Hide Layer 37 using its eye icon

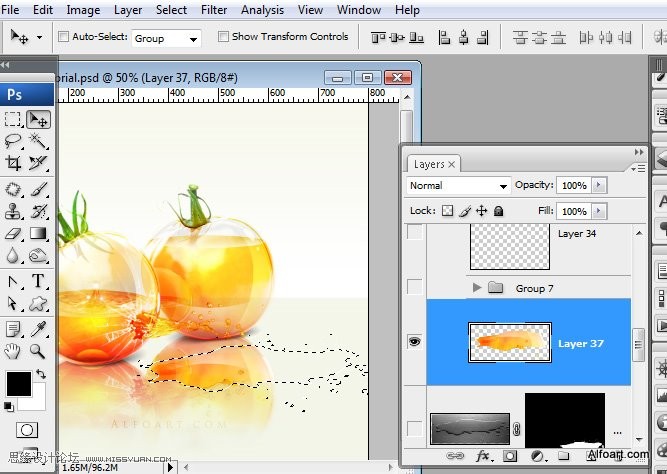coord(414,342)
